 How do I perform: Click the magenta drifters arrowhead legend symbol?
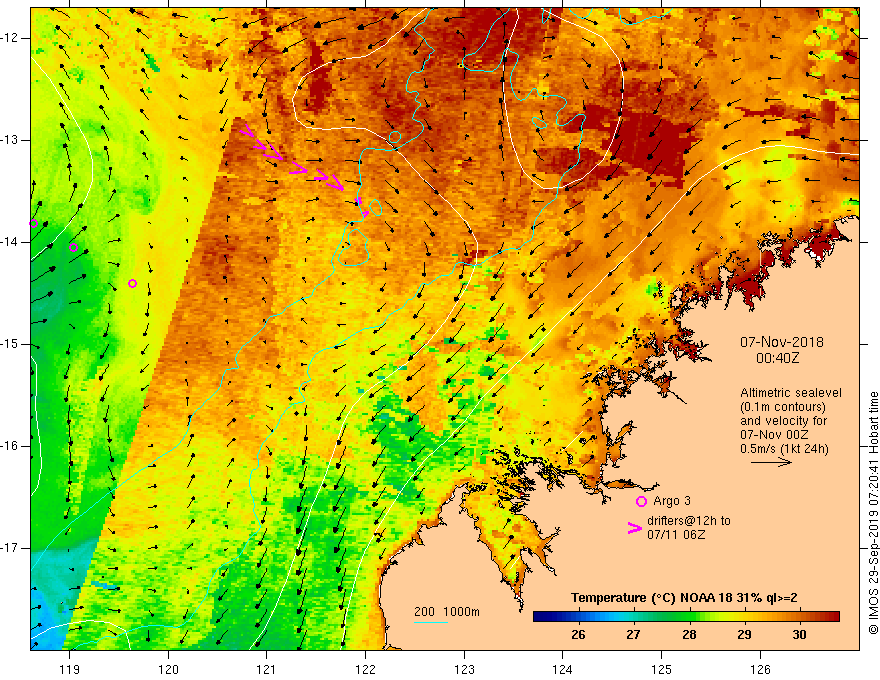click(x=635, y=527)
